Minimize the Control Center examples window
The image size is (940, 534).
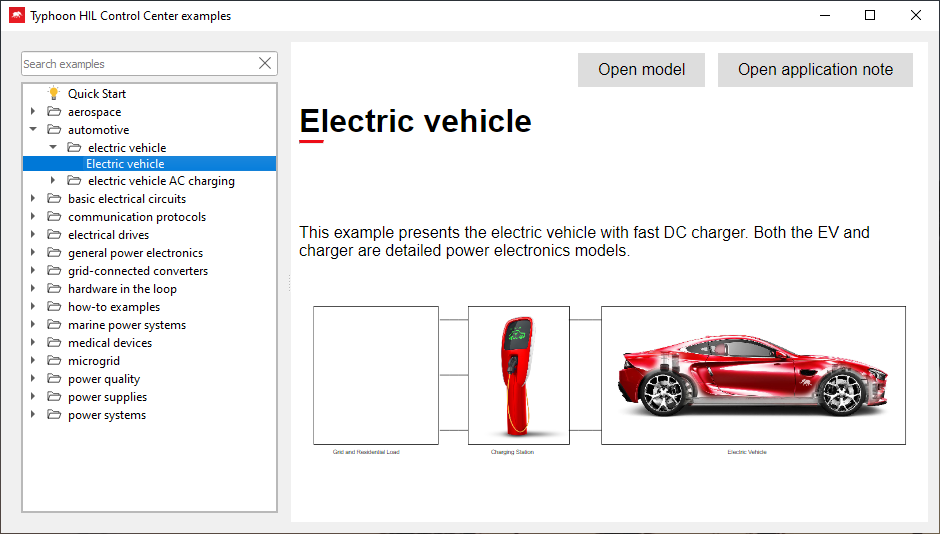coord(825,16)
